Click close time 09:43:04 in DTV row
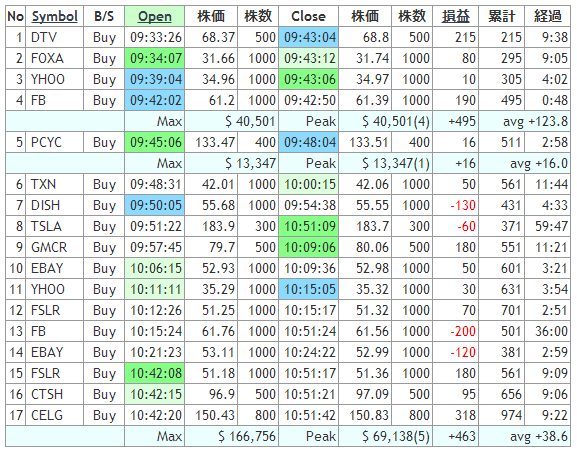Screen dimensions: 577x452 (308, 37)
